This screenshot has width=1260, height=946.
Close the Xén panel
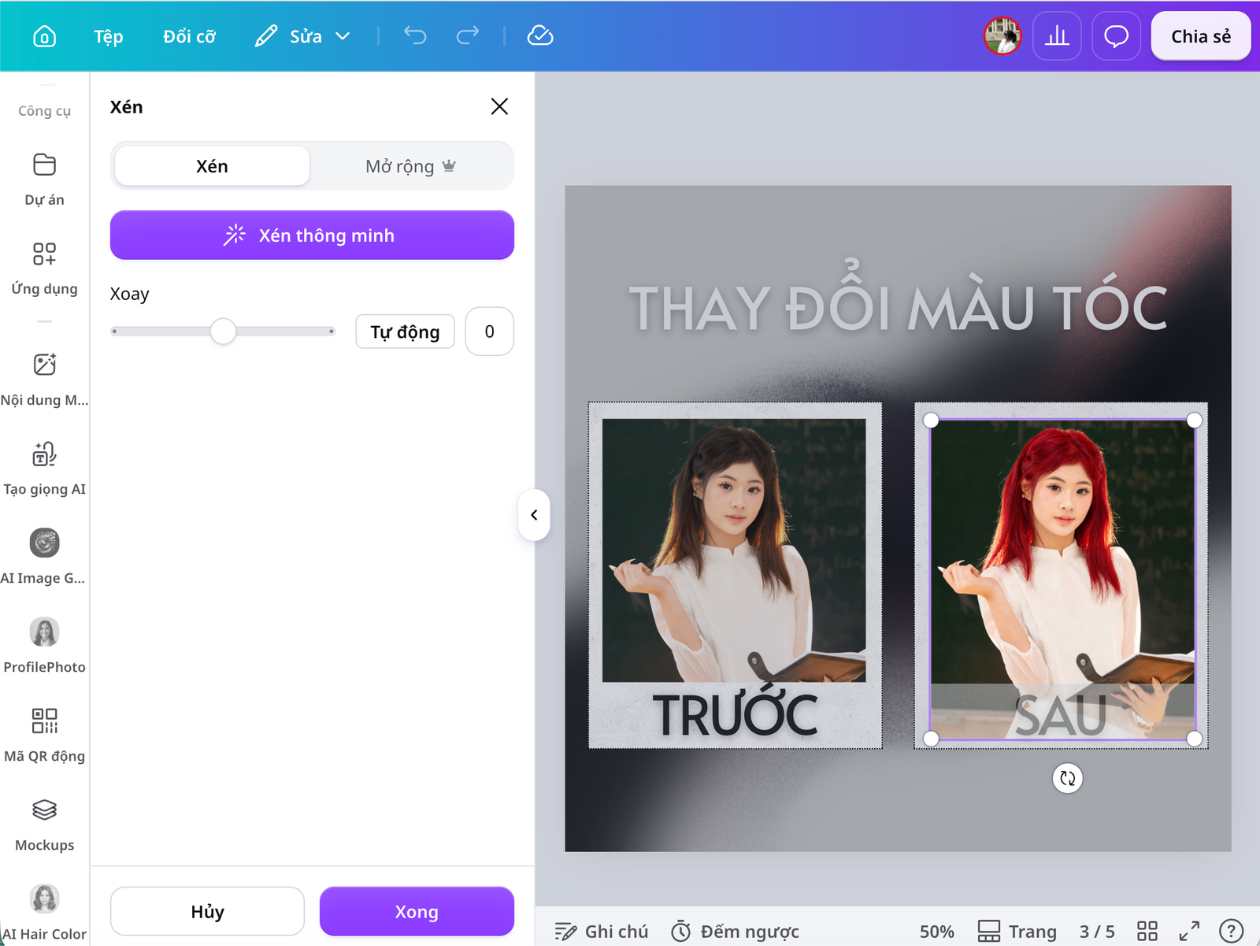pyautogui.click(x=499, y=106)
